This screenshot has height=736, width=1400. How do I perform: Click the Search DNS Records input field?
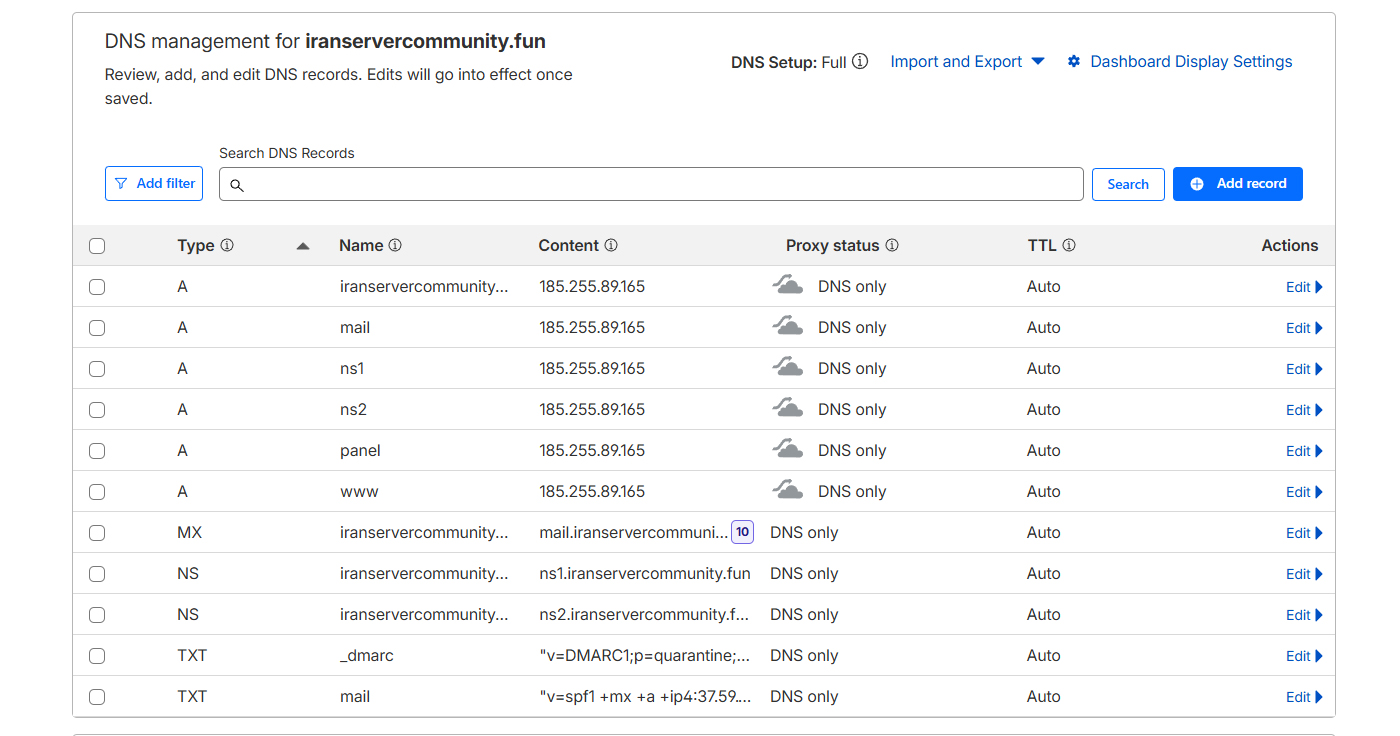(660, 184)
